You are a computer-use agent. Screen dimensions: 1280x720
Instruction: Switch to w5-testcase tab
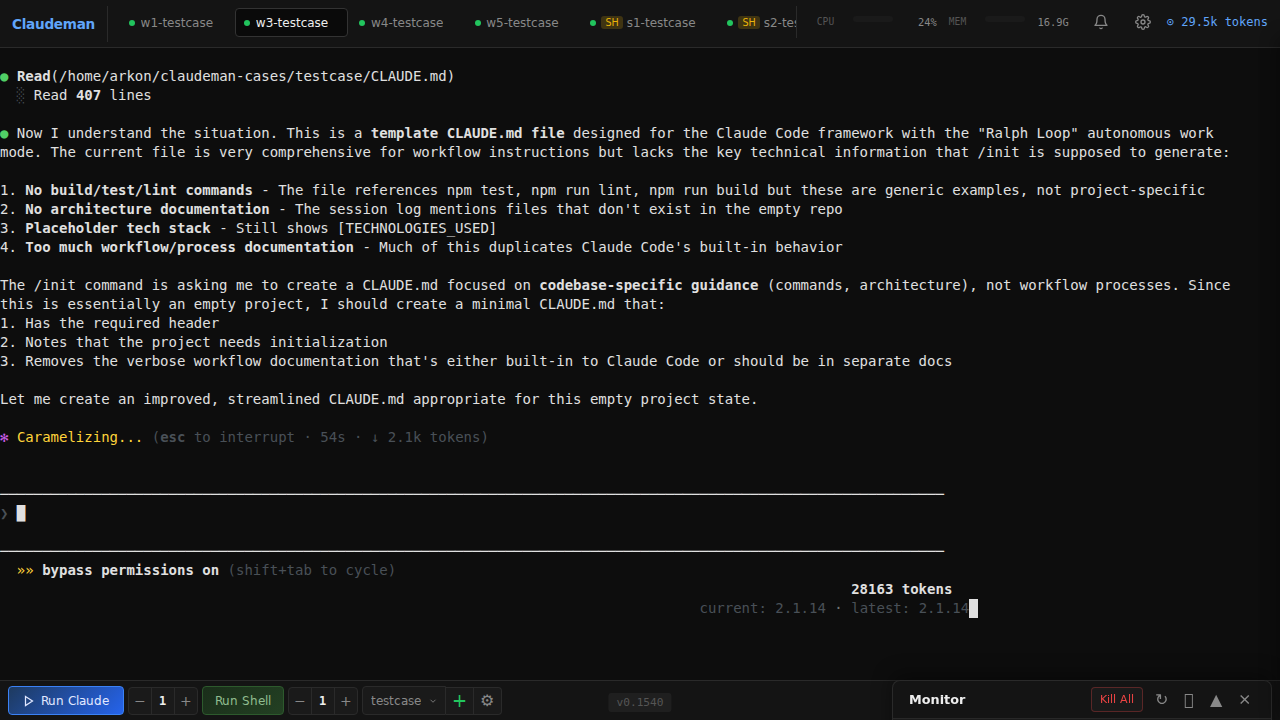coord(517,22)
